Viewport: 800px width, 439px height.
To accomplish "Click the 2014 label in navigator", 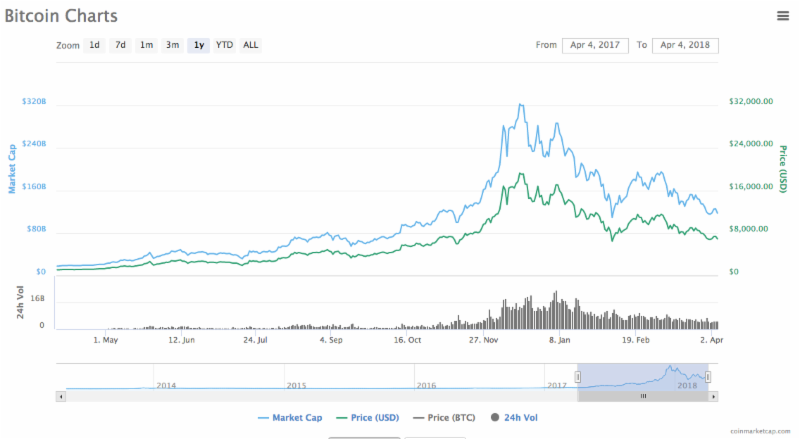I will [166, 385].
